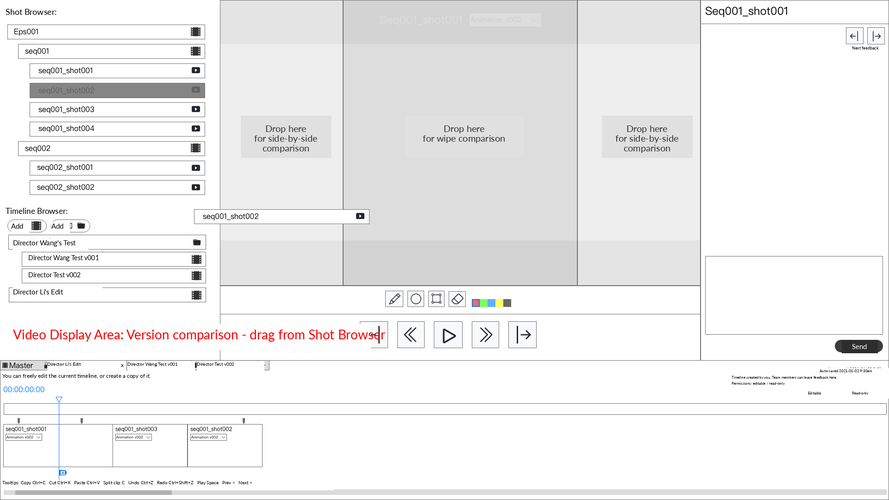Image resolution: width=889 pixels, height=500 pixels.
Task: Close the Director Li's Edit tab
Action: (x=122, y=366)
